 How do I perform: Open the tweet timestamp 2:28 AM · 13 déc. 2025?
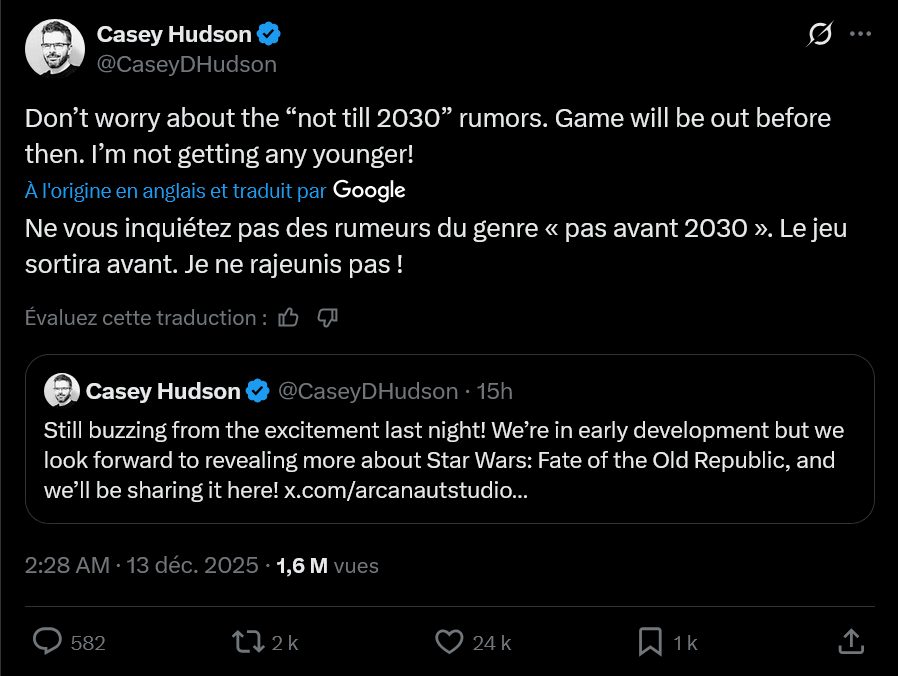point(140,565)
